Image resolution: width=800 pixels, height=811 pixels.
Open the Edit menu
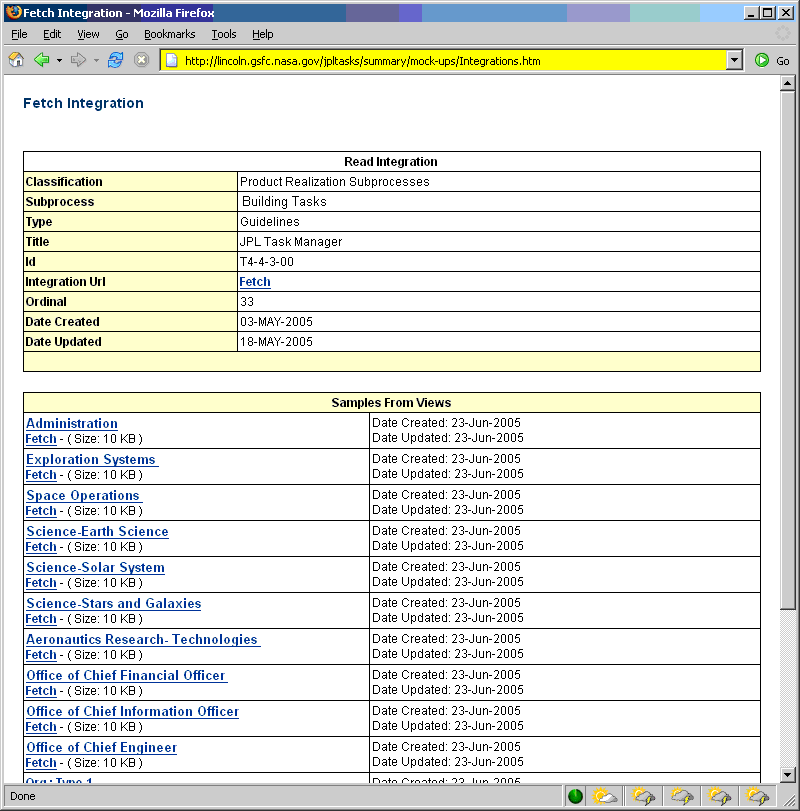(x=52, y=34)
